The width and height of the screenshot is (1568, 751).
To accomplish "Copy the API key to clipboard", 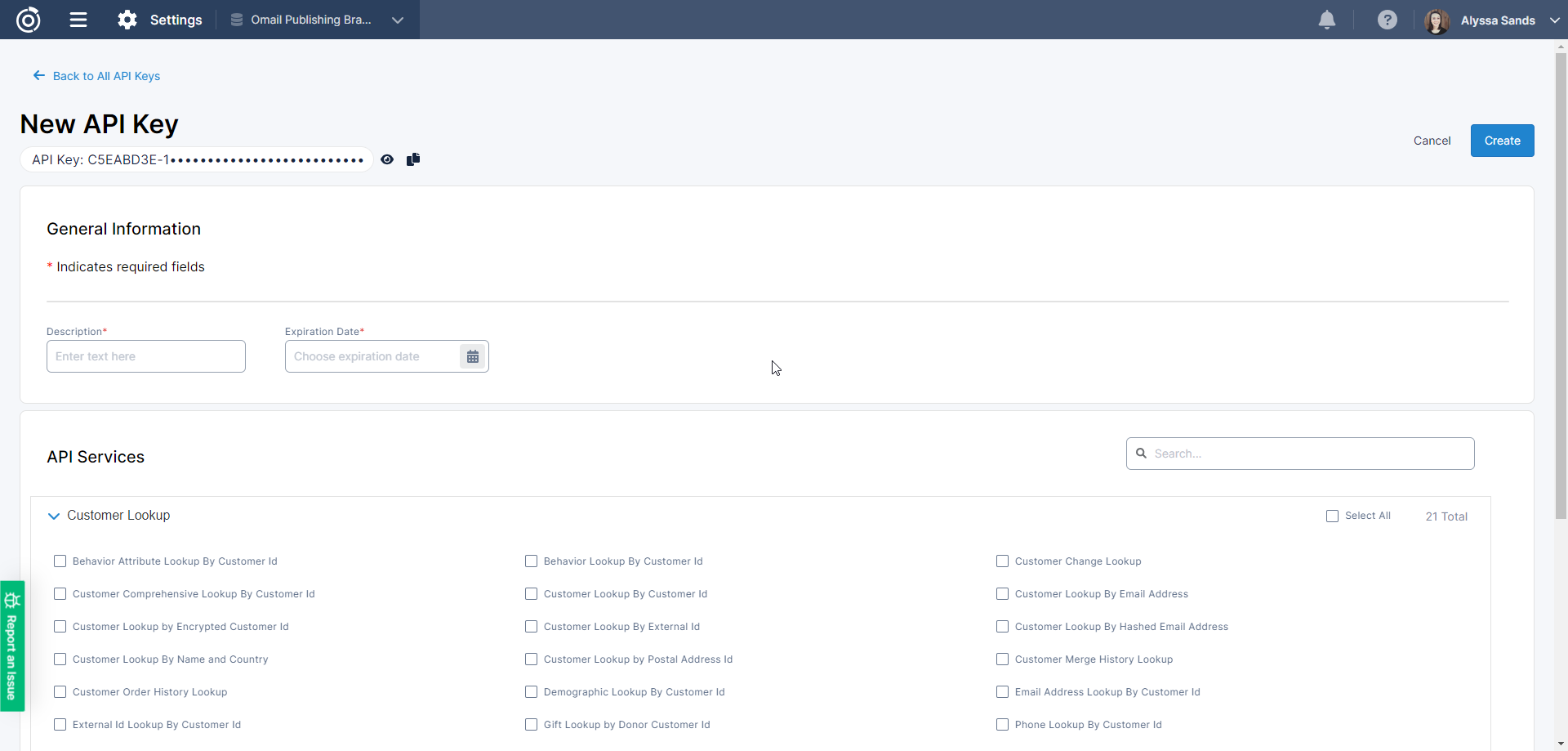I will pyautogui.click(x=413, y=159).
